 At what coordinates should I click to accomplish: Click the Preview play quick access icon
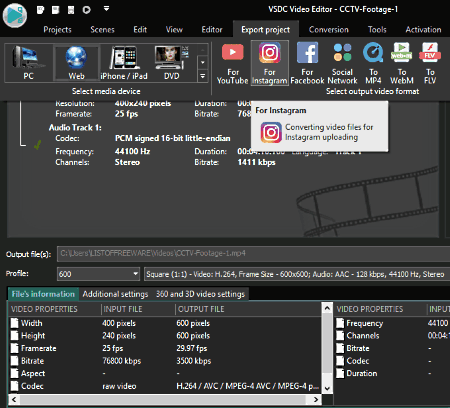(87, 10)
